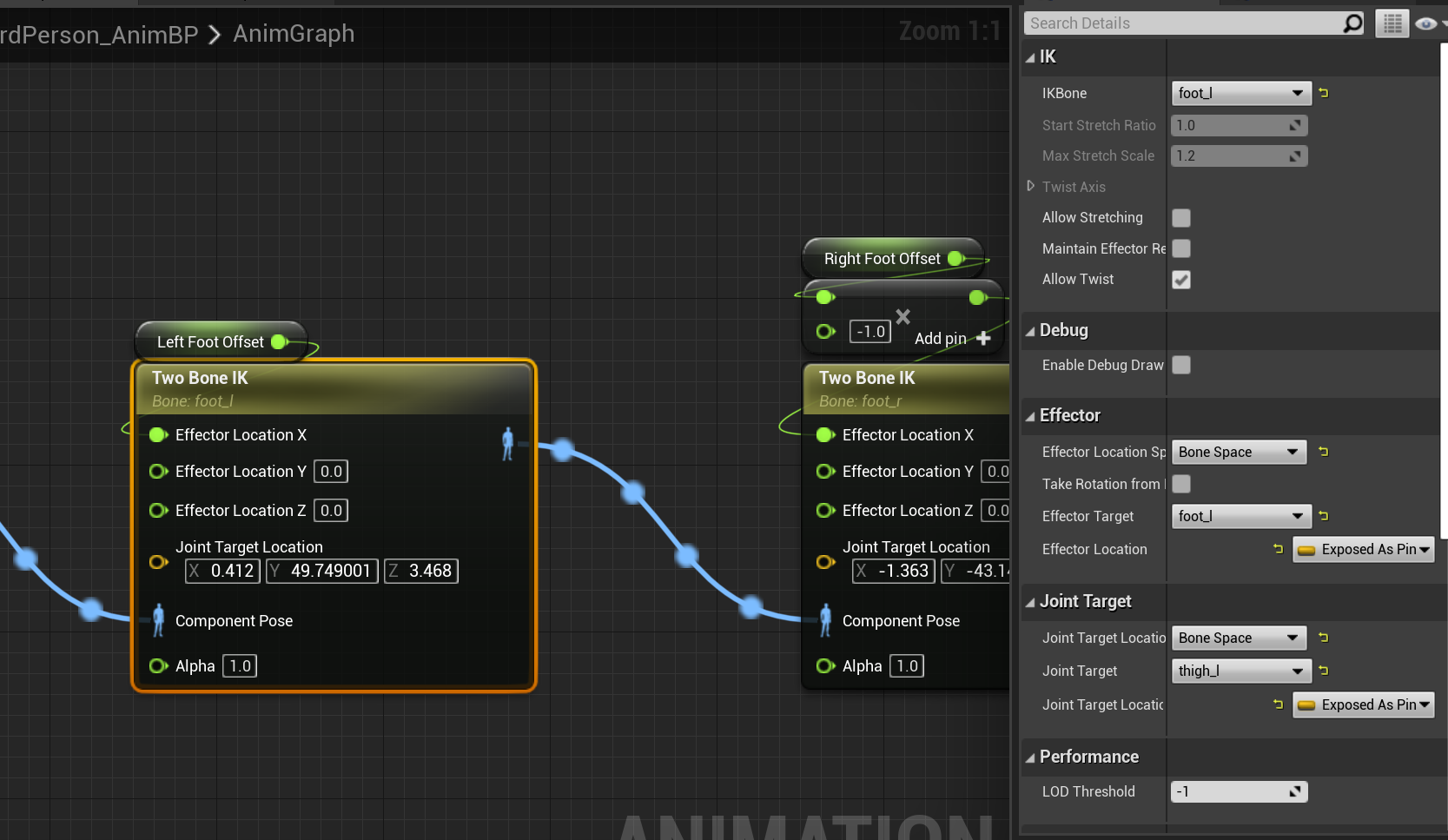Toggle Take Rotation from Effector Space checkbox
The width and height of the screenshot is (1448, 840).
click(x=1181, y=484)
